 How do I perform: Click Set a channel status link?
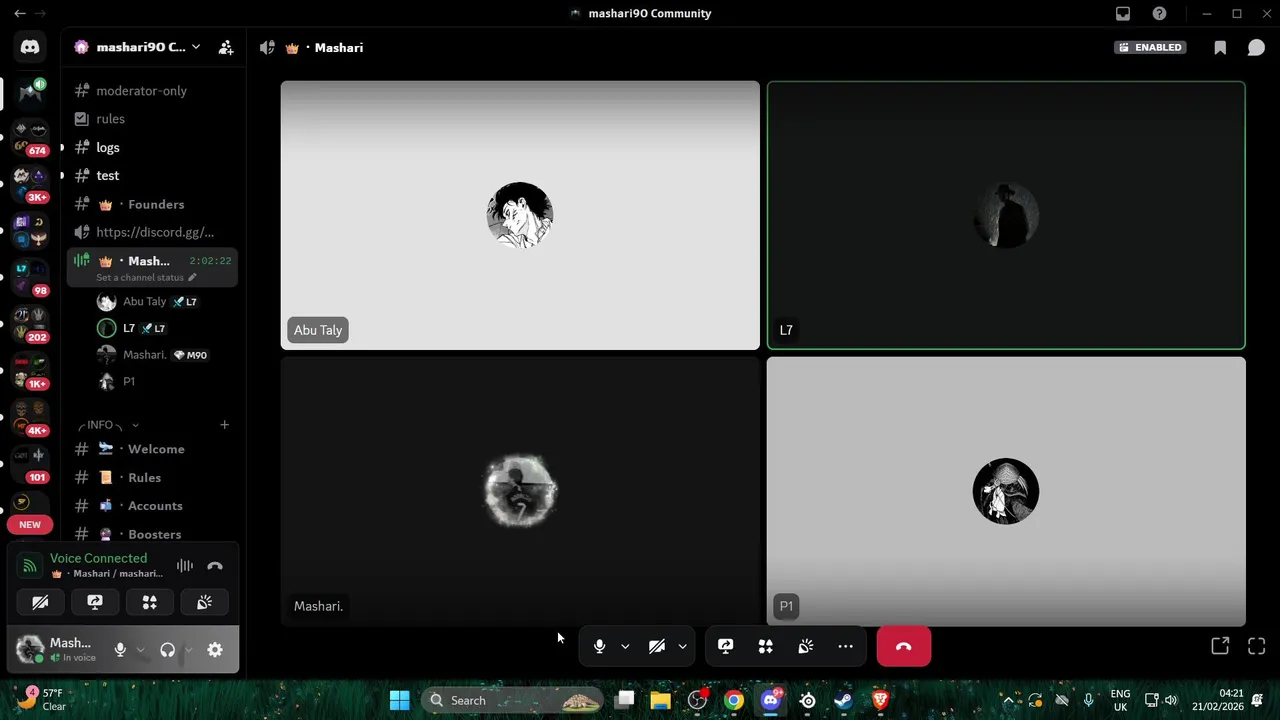140,278
